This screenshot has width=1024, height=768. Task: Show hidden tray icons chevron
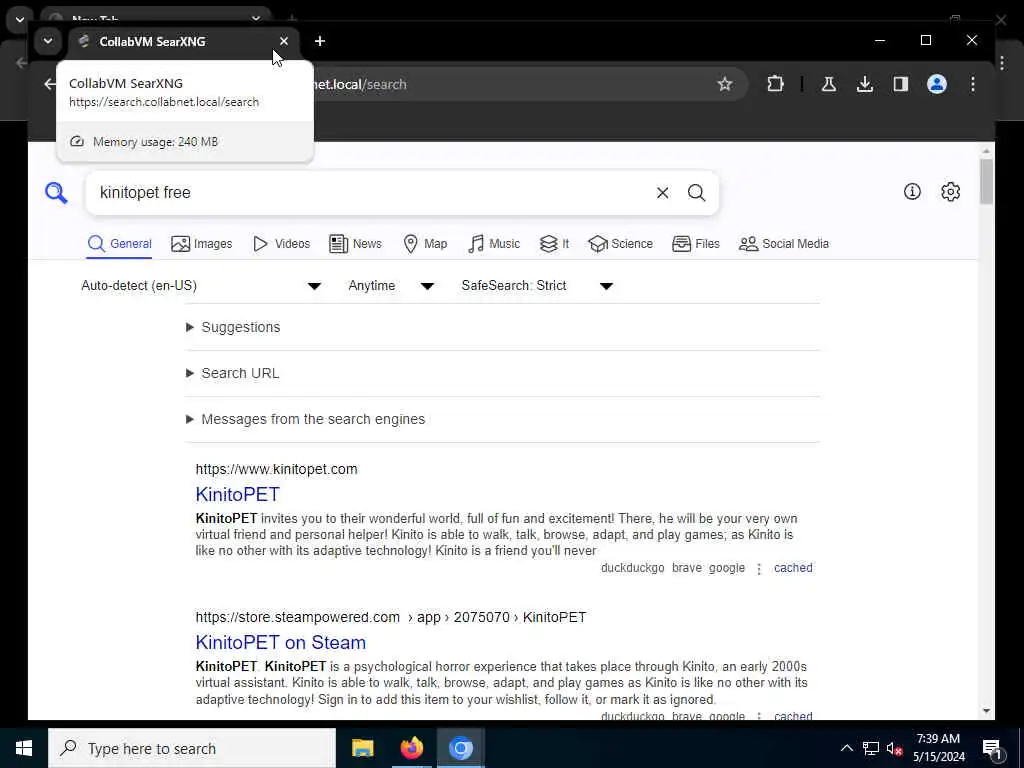(846, 748)
